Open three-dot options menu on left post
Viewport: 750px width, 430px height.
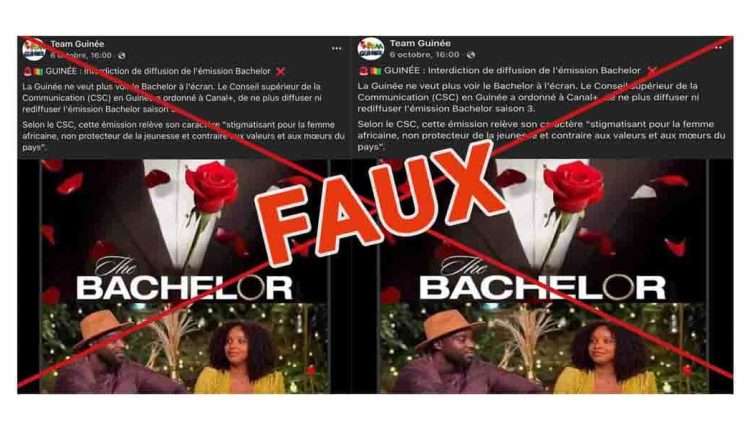[x=337, y=48]
